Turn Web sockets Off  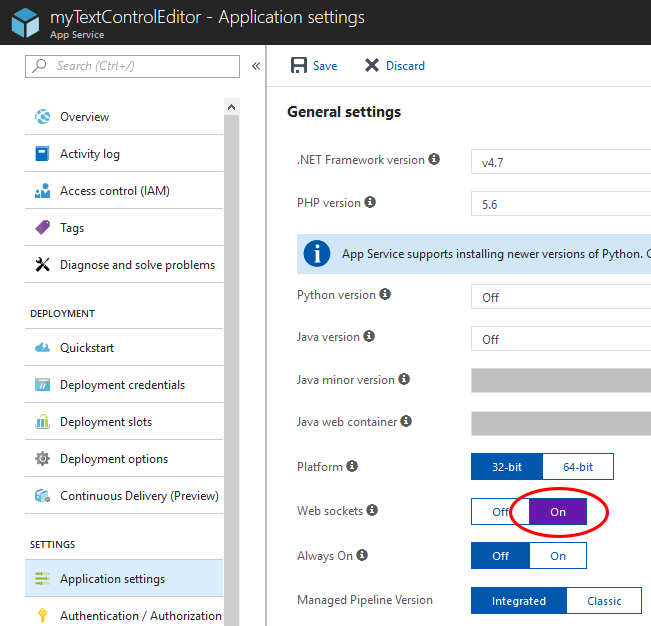pos(500,511)
